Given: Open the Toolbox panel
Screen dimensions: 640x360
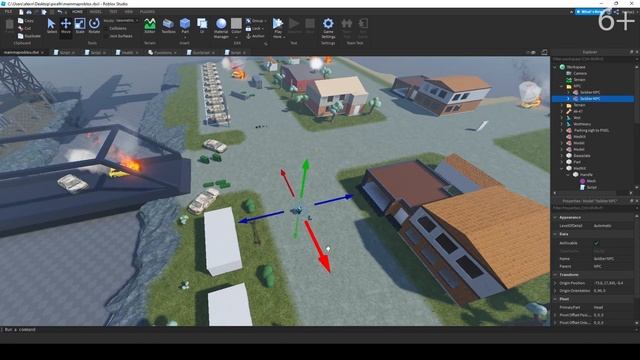Looking at the screenshot, I should pyautogui.click(x=168, y=26).
